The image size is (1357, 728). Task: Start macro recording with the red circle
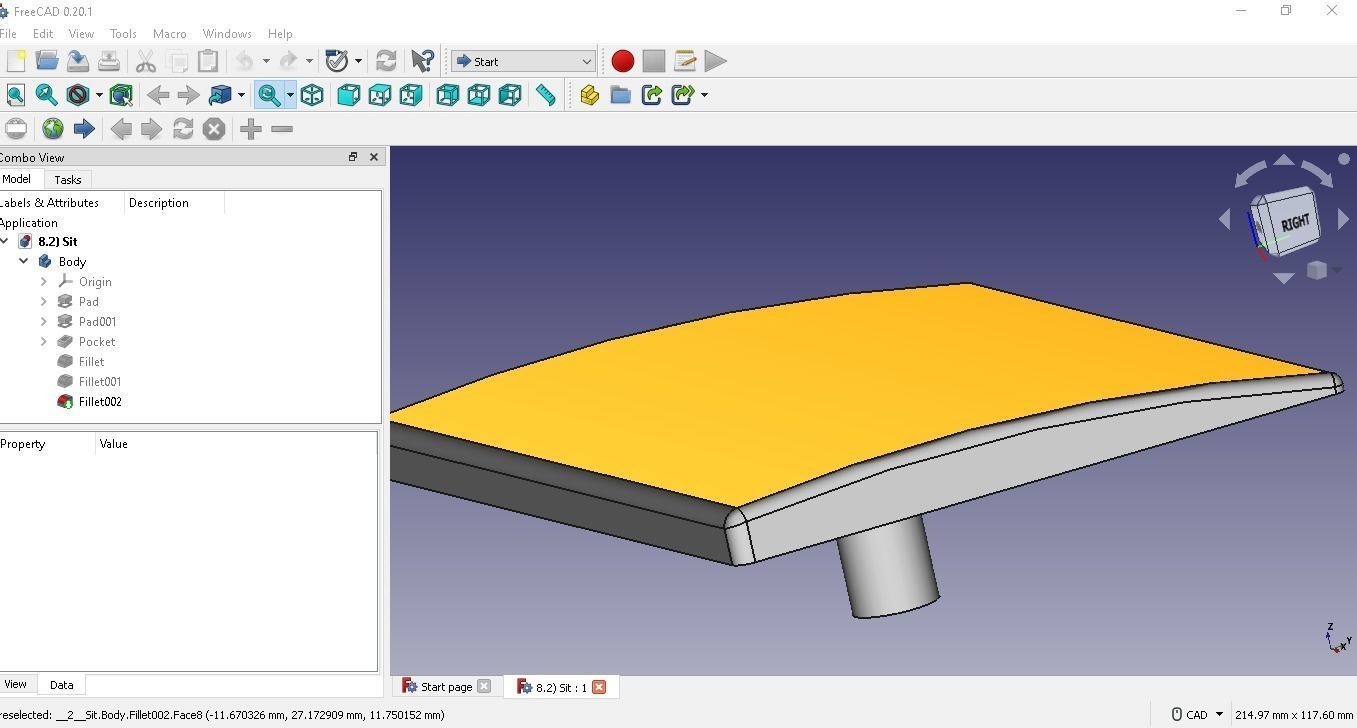(x=622, y=61)
